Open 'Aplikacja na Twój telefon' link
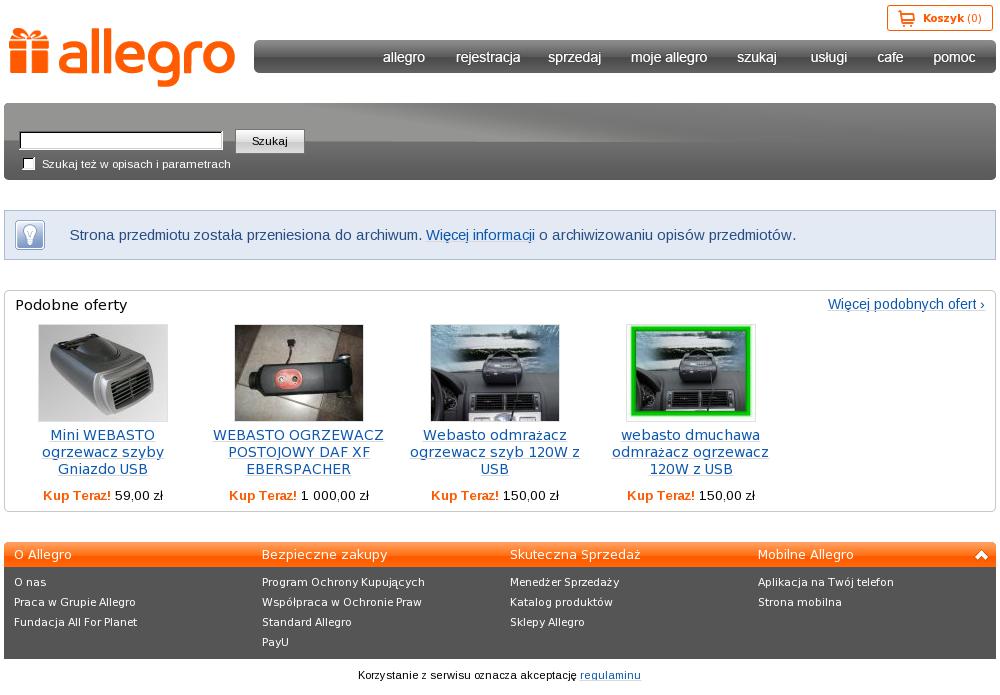Viewport: 1000px width, 695px height. point(826,582)
